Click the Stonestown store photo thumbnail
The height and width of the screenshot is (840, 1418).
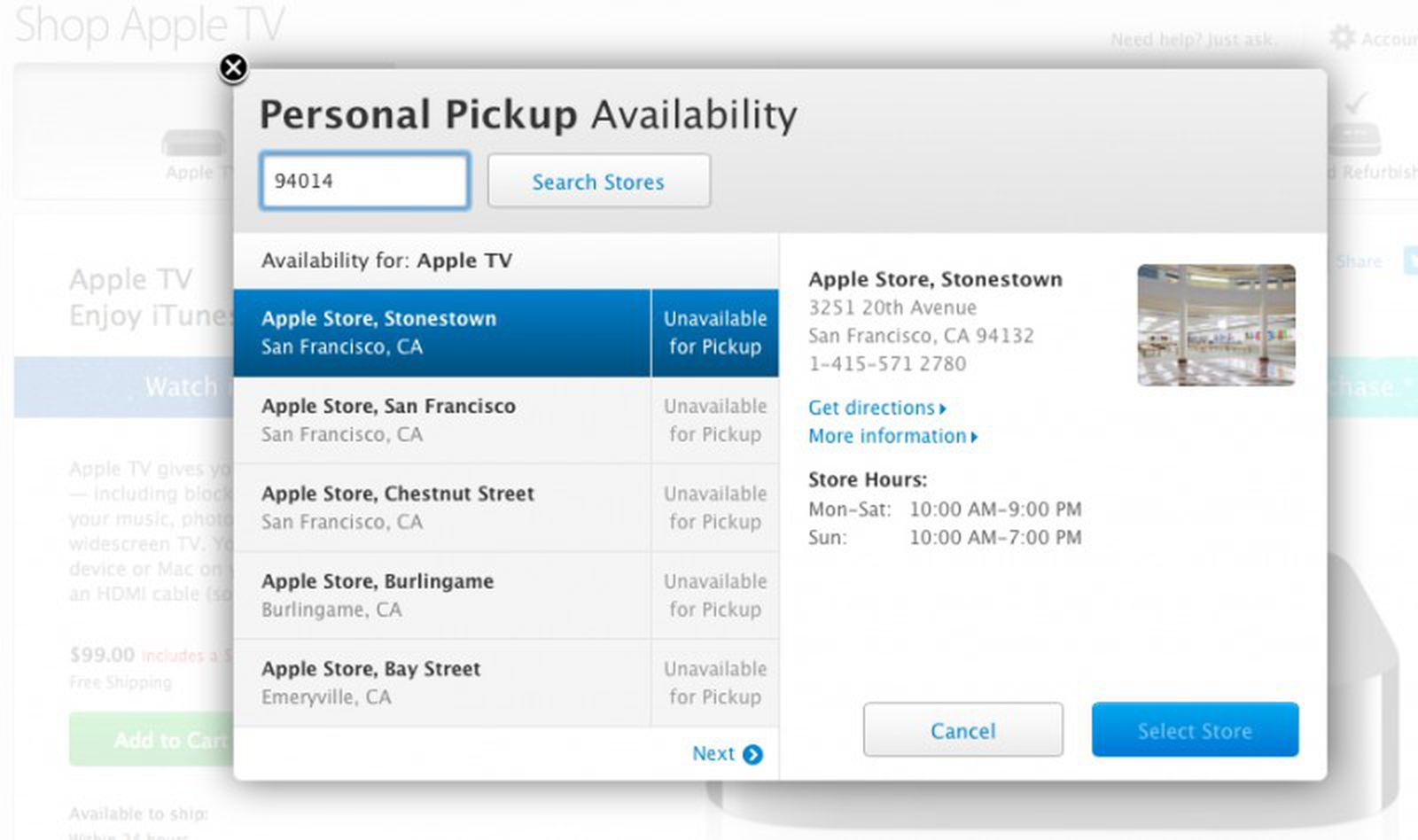(x=1215, y=325)
